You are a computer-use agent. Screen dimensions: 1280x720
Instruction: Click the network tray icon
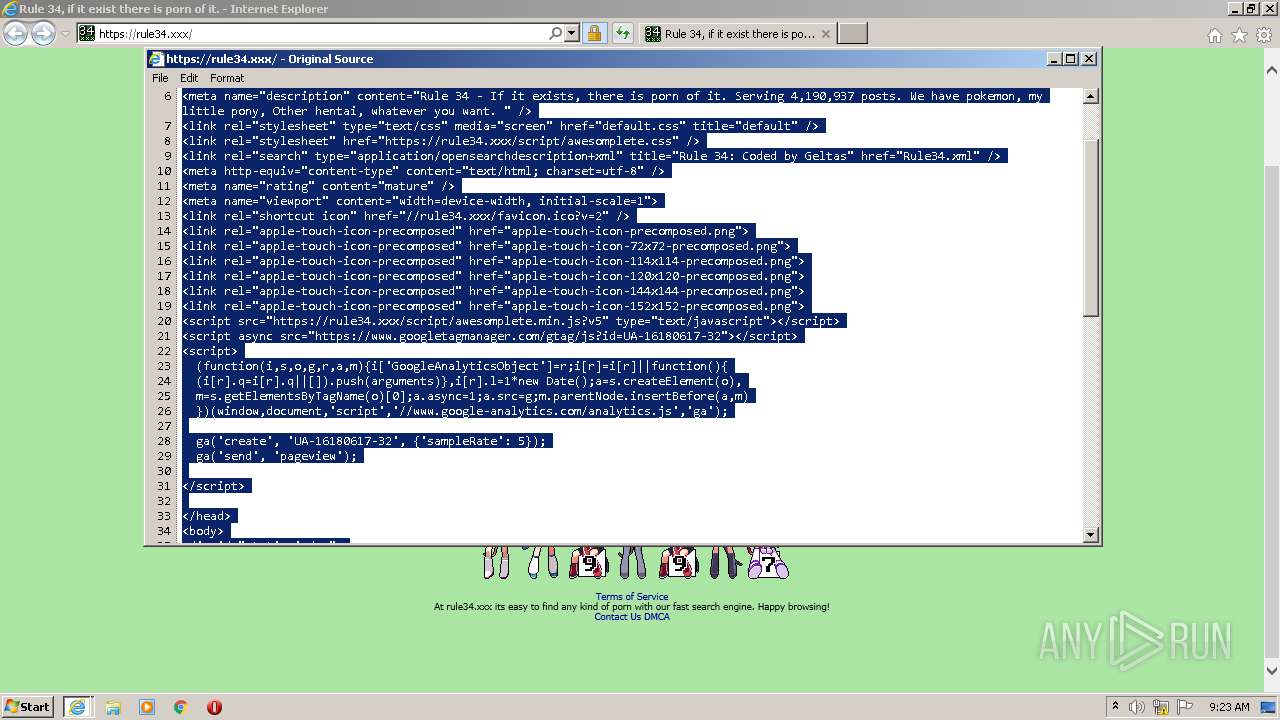1161,707
